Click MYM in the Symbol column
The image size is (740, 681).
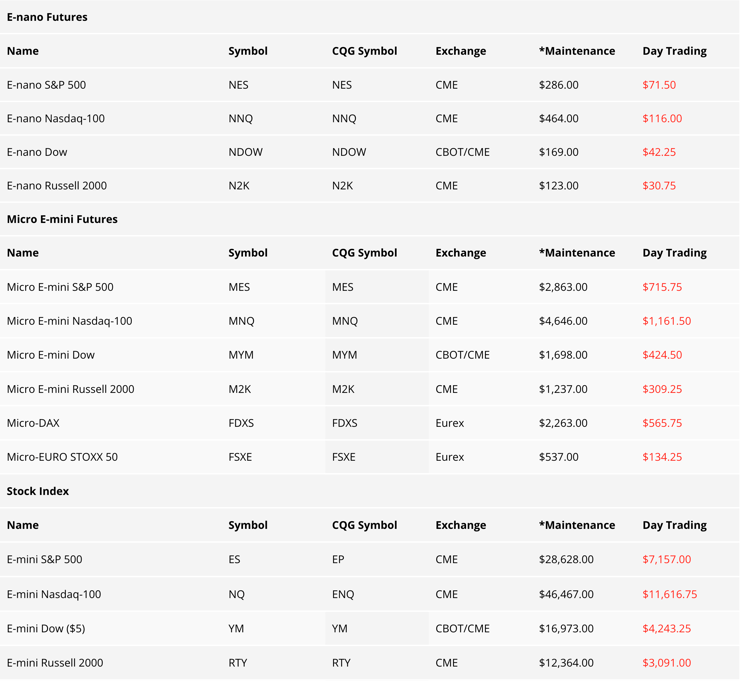[241, 355]
